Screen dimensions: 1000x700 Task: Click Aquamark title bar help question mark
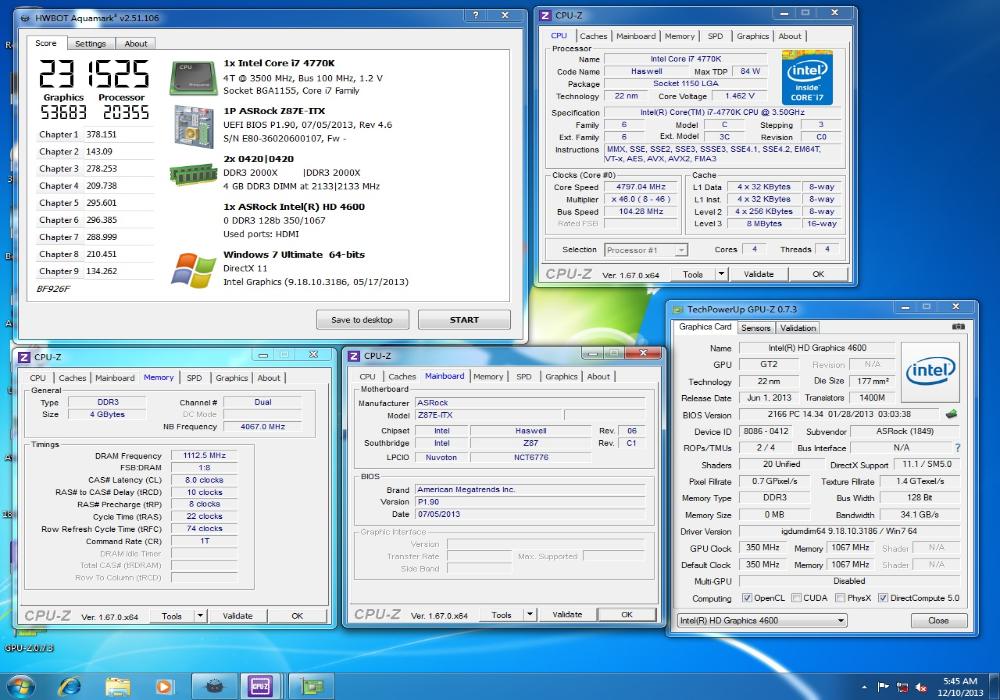tap(476, 15)
